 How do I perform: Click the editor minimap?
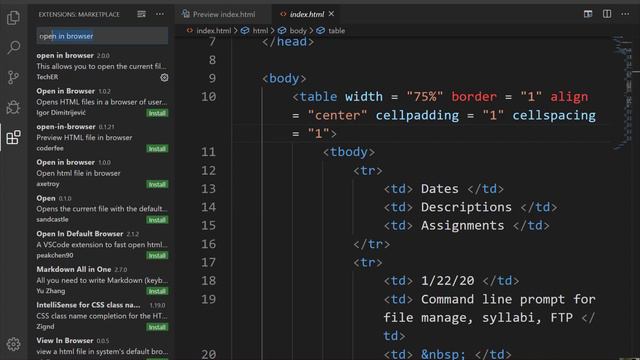pyautogui.click(x=623, y=92)
